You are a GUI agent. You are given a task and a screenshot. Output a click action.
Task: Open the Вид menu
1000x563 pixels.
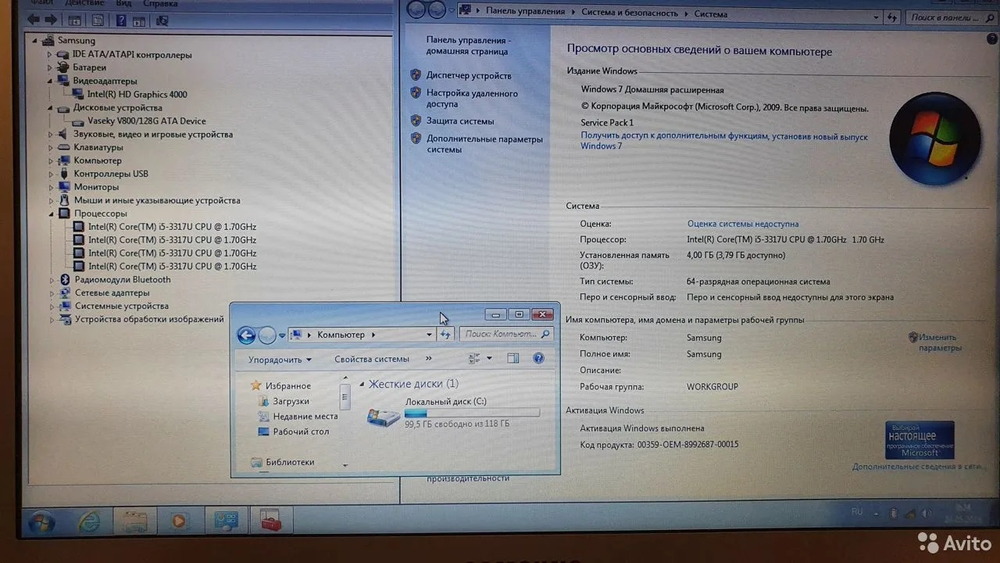coord(123,3)
